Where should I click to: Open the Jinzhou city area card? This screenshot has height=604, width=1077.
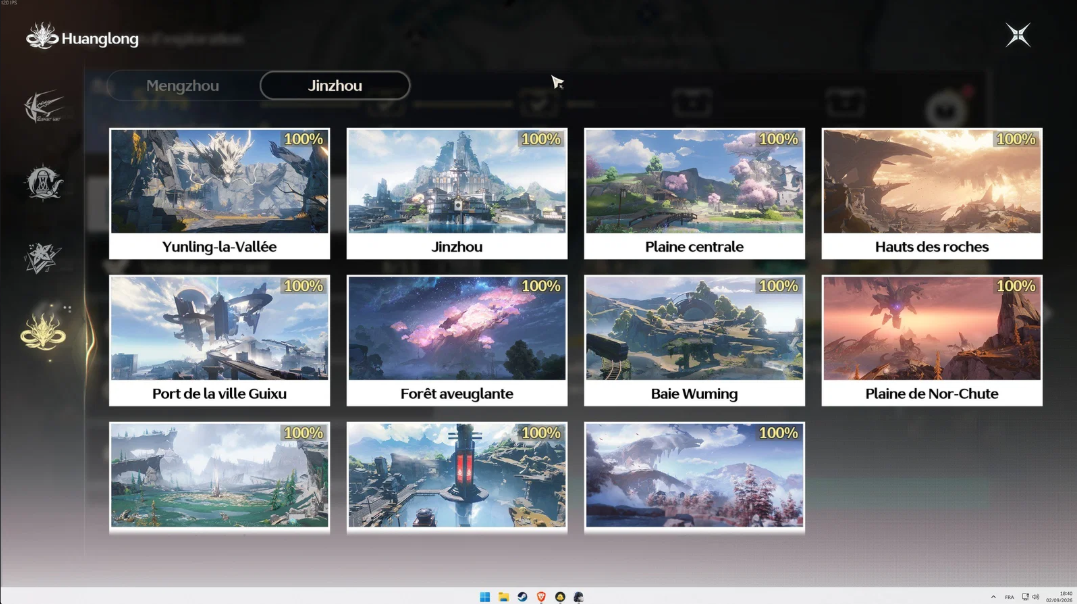(x=457, y=194)
